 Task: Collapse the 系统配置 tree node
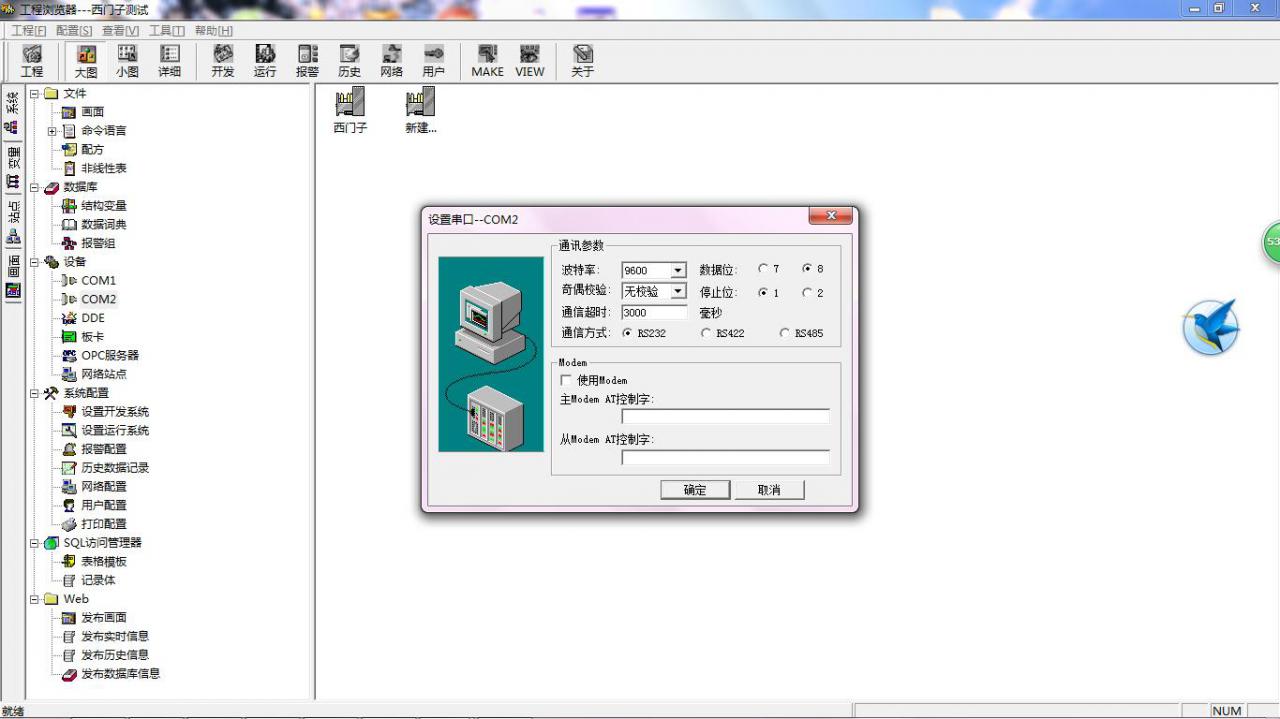pyautogui.click(x=34, y=393)
